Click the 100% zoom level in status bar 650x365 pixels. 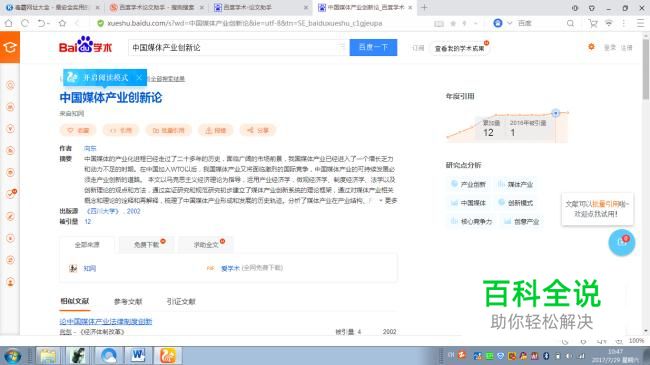(636, 341)
